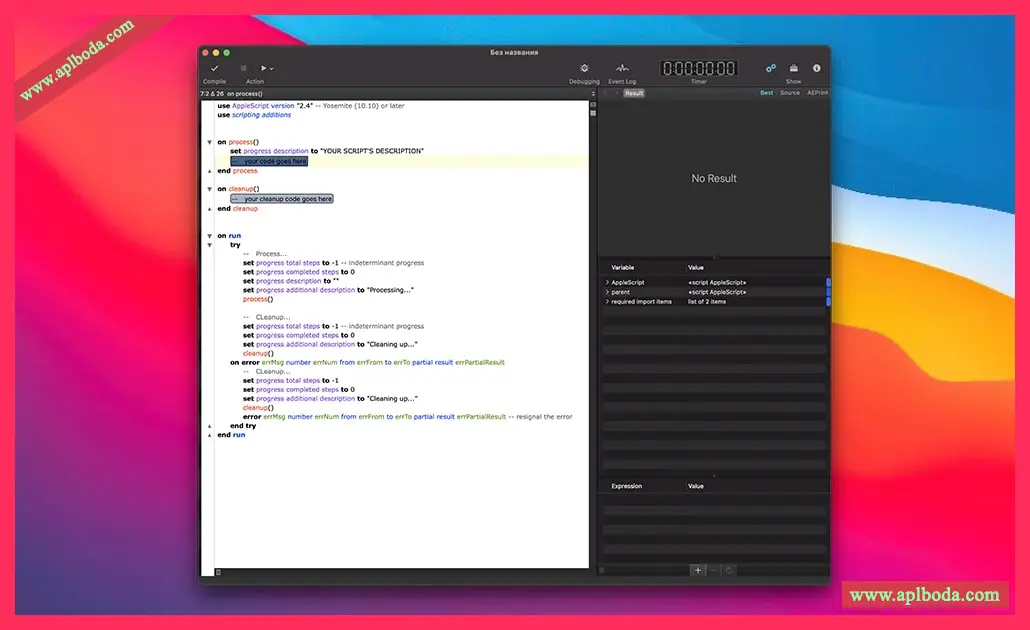
Task: Run the script with the play button
Action: point(263,68)
